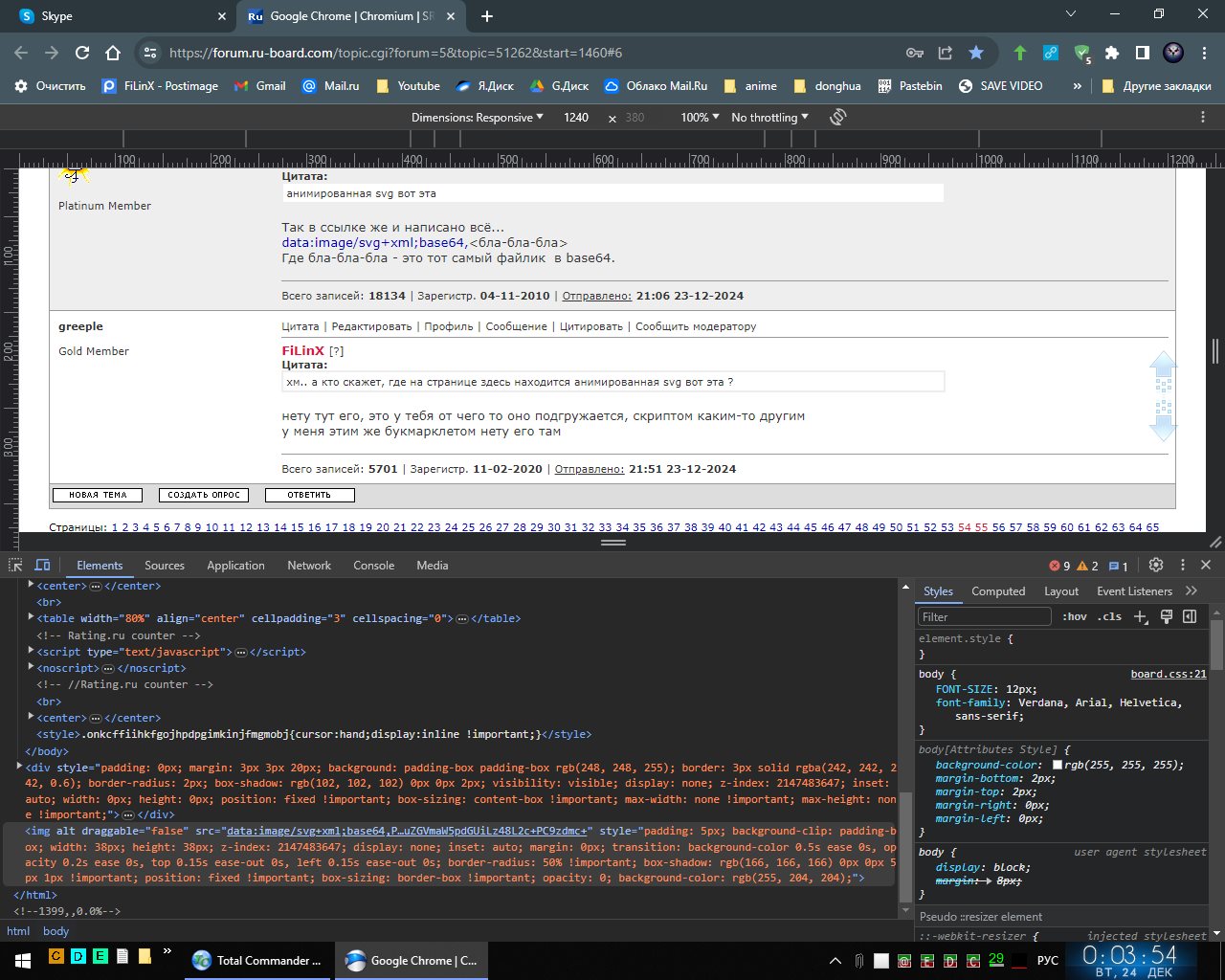Expand the noscript node
Screen dimensions: 1225x980
pyautogui.click(x=31, y=668)
